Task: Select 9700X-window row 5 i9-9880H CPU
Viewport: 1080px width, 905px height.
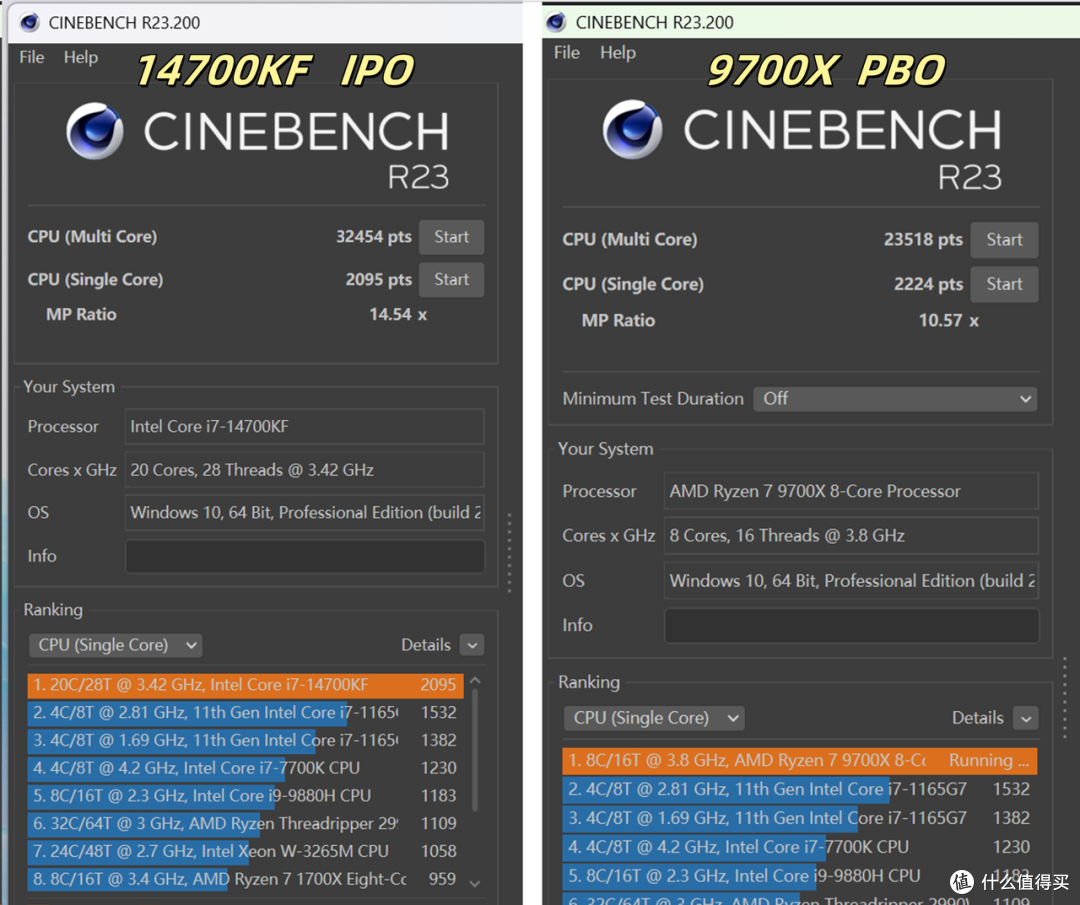Action: pyautogui.click(x=800, y=876)
